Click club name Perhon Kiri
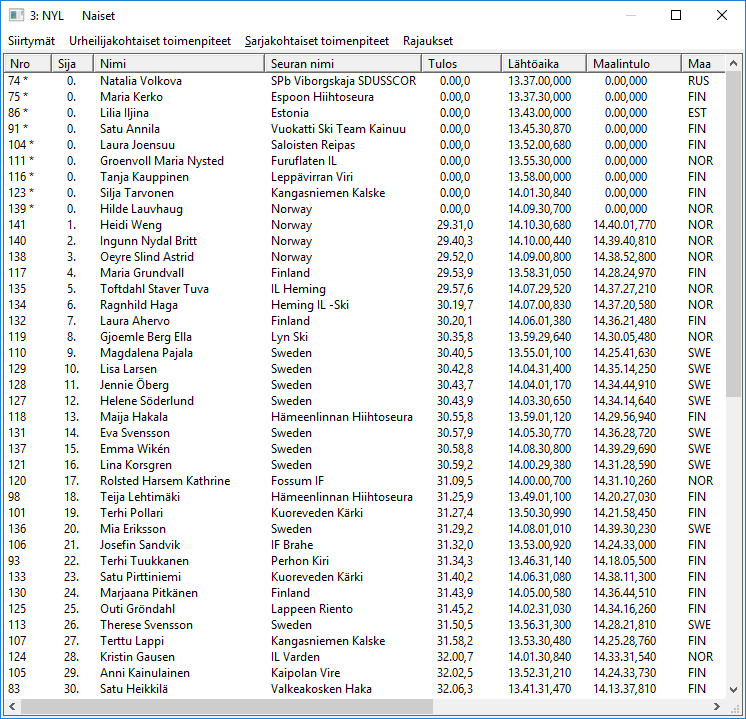This screenshot has height=719, width=746. click(300, 561)
